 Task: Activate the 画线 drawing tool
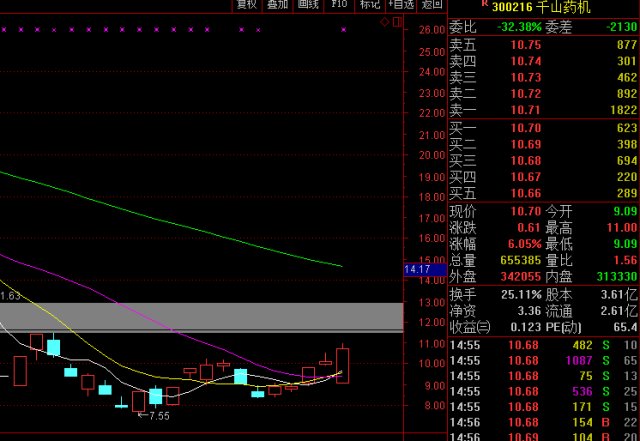[x=308, y=4]
